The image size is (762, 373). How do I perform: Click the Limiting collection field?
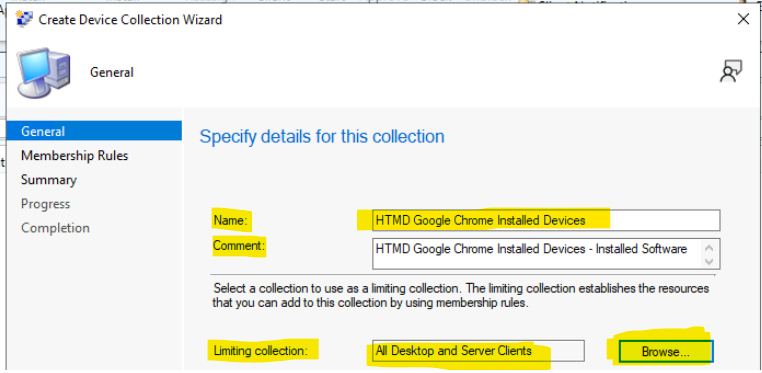478,351
